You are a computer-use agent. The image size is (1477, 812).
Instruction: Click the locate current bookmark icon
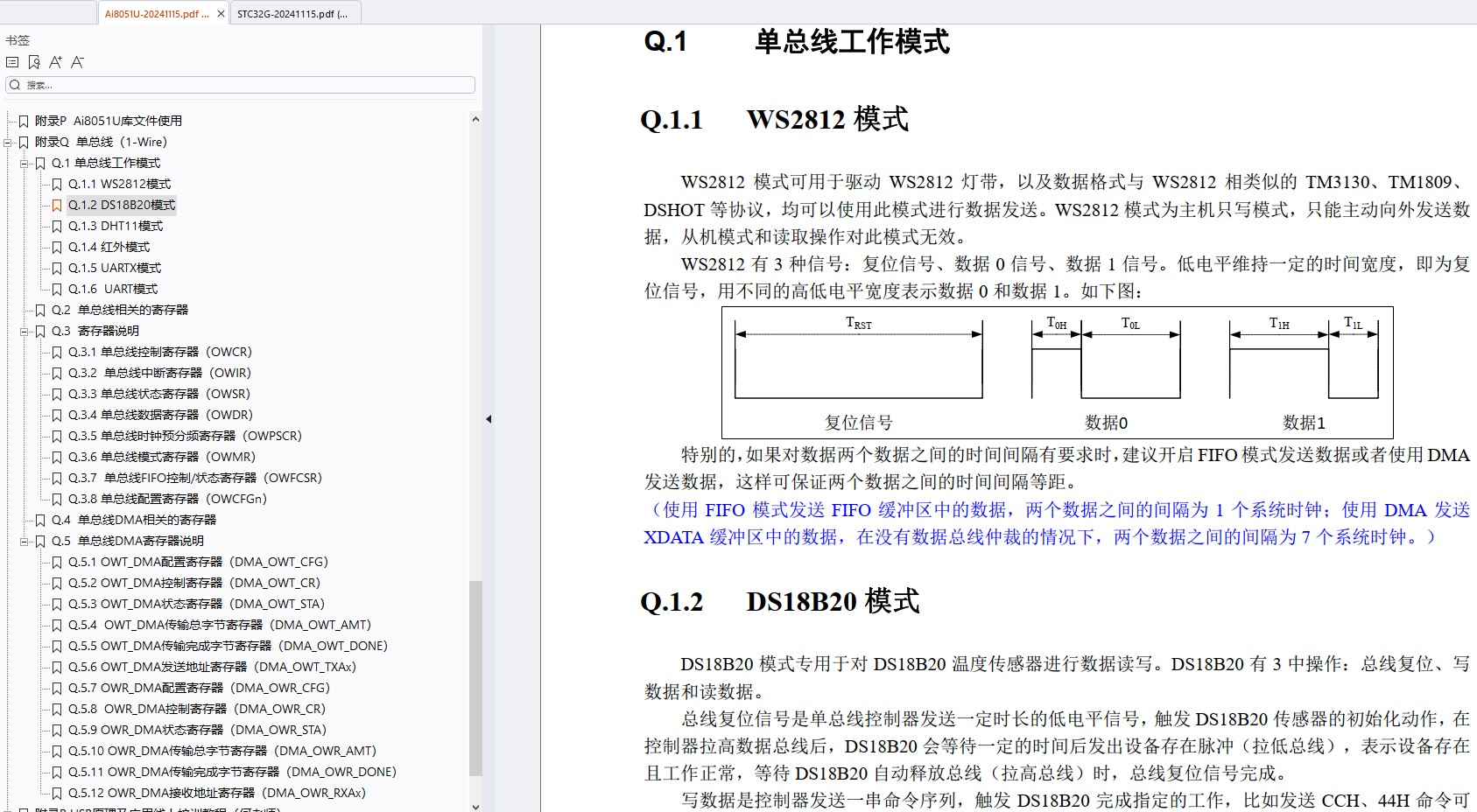click(x=34, y=62)
